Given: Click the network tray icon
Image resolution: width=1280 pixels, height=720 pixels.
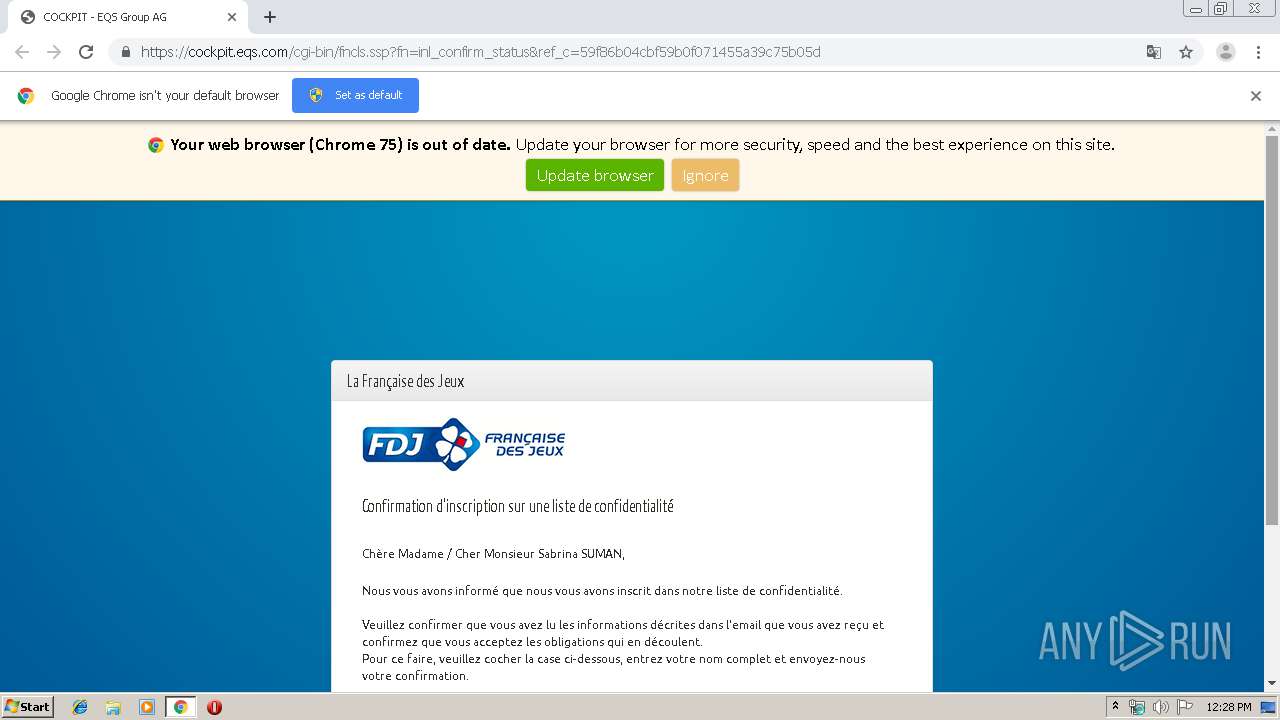Looking at the screenshot, I should click(x=1137, y=707).
